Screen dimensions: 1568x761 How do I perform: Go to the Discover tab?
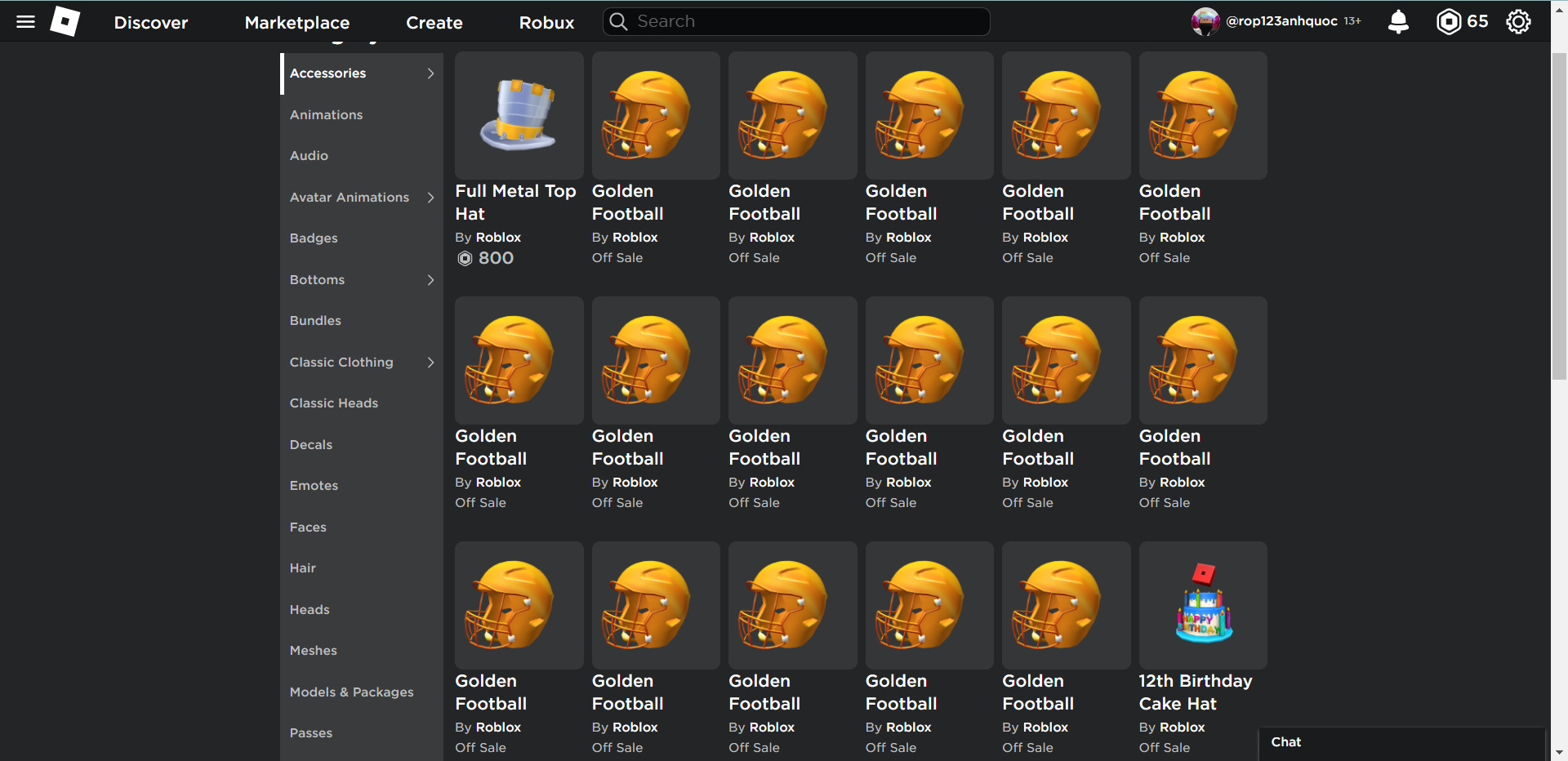(151, 22)
